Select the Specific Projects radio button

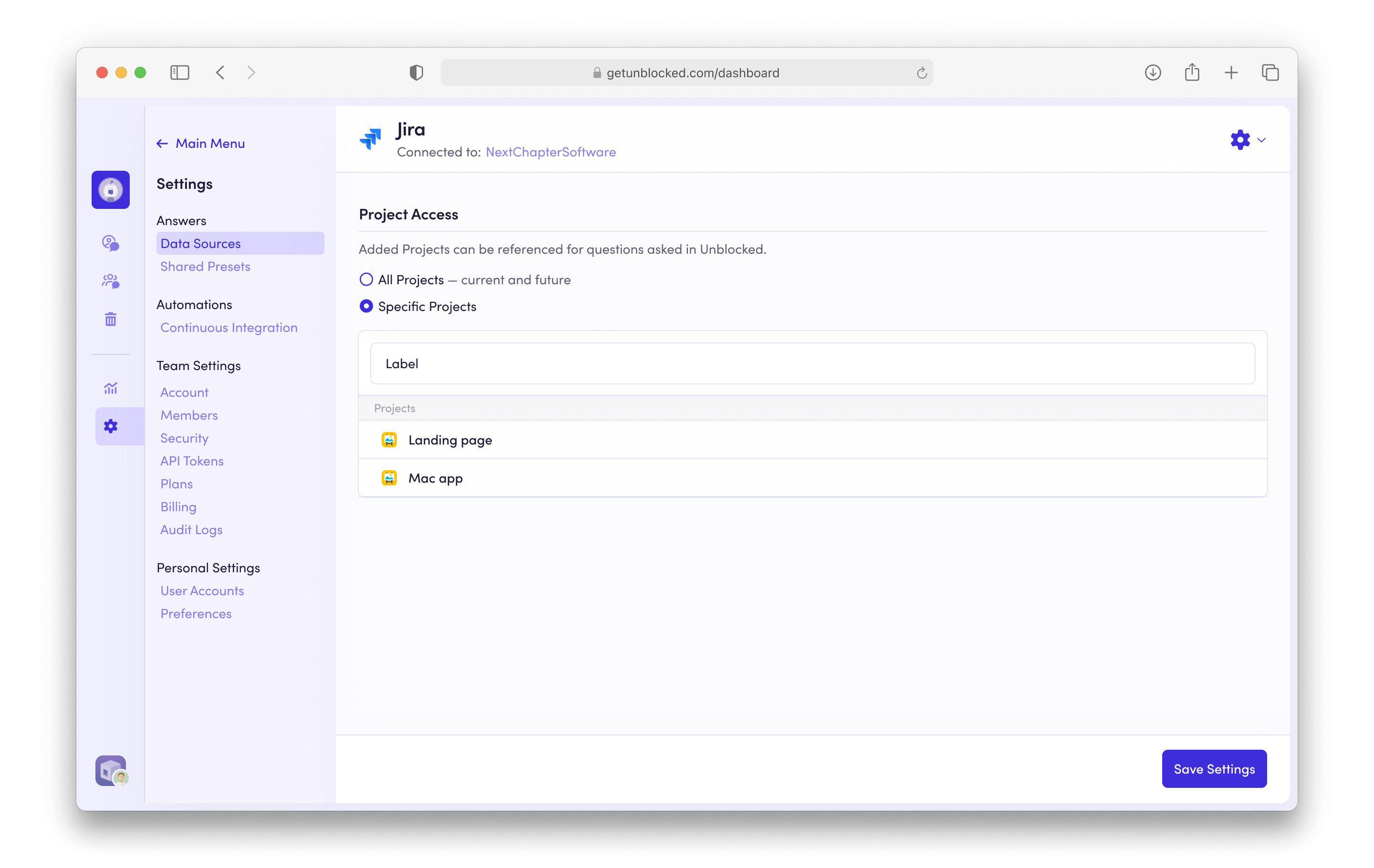pyautogui.click(x=366, y=306)
